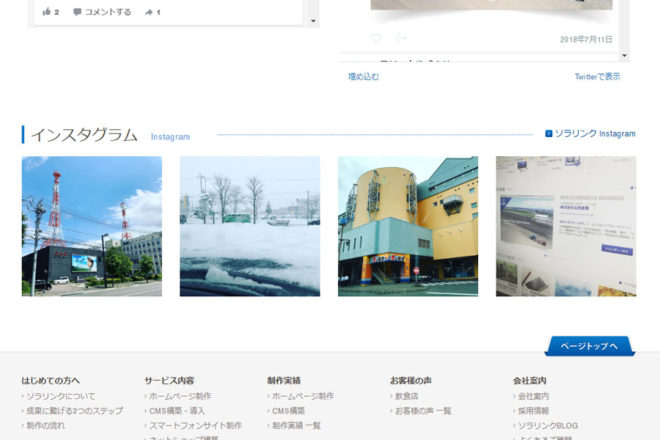This screenshot has height=440, width=660.
Task: Open ソラリンクについて footer link
Action: [61, 396]
